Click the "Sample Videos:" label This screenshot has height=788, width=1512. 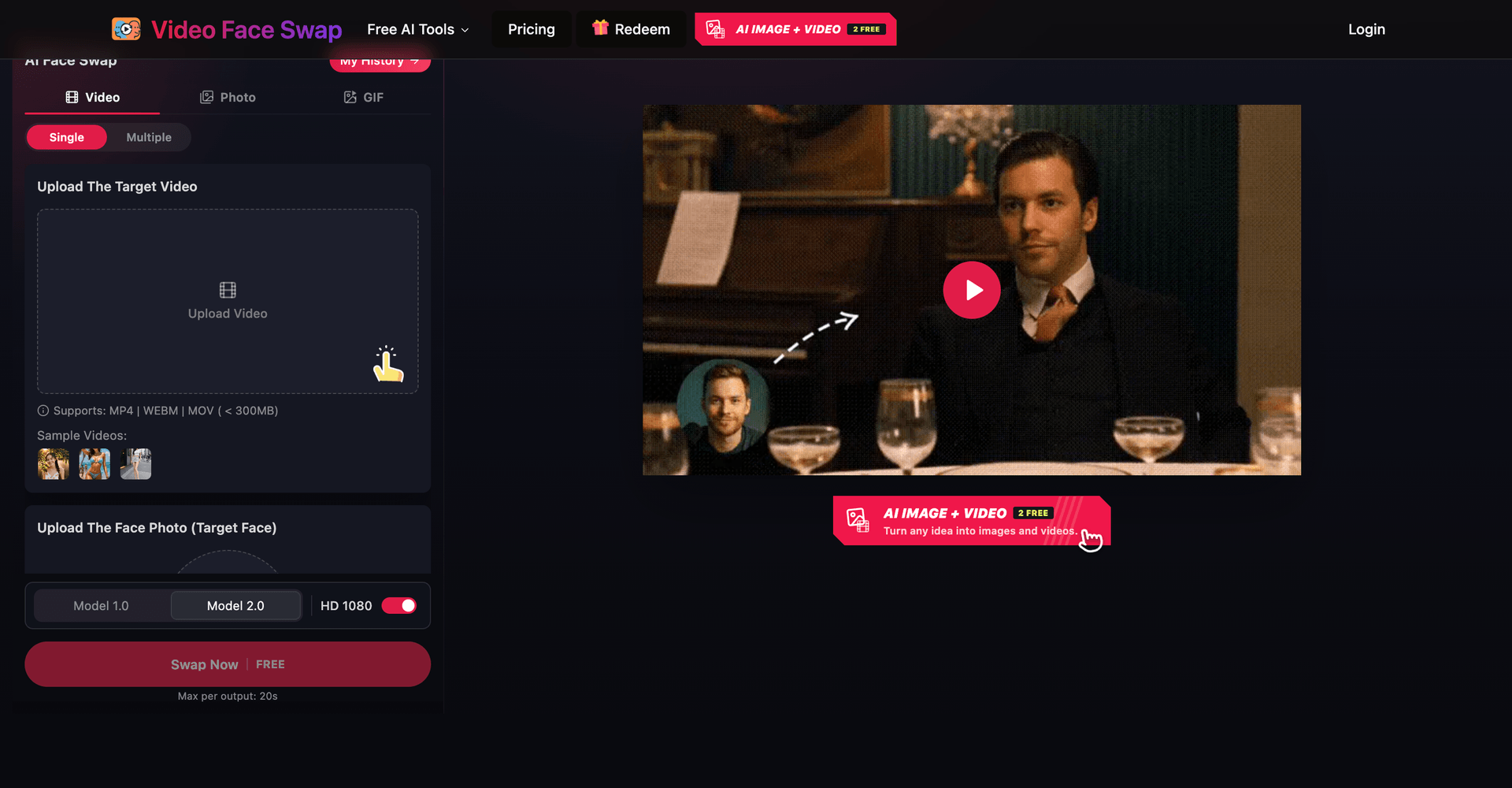coord(82,436)
